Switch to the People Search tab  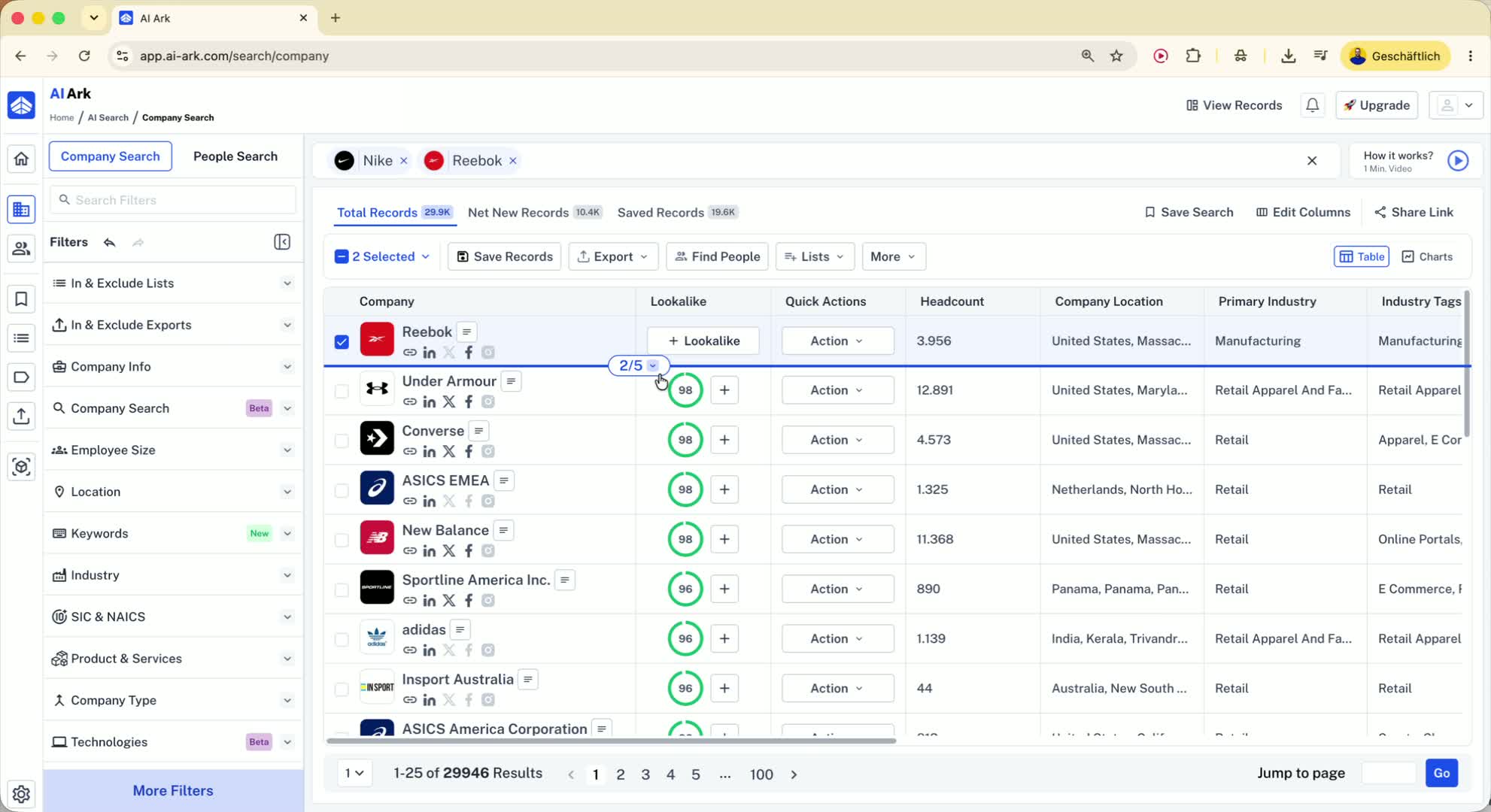click(x=235, y=156)
